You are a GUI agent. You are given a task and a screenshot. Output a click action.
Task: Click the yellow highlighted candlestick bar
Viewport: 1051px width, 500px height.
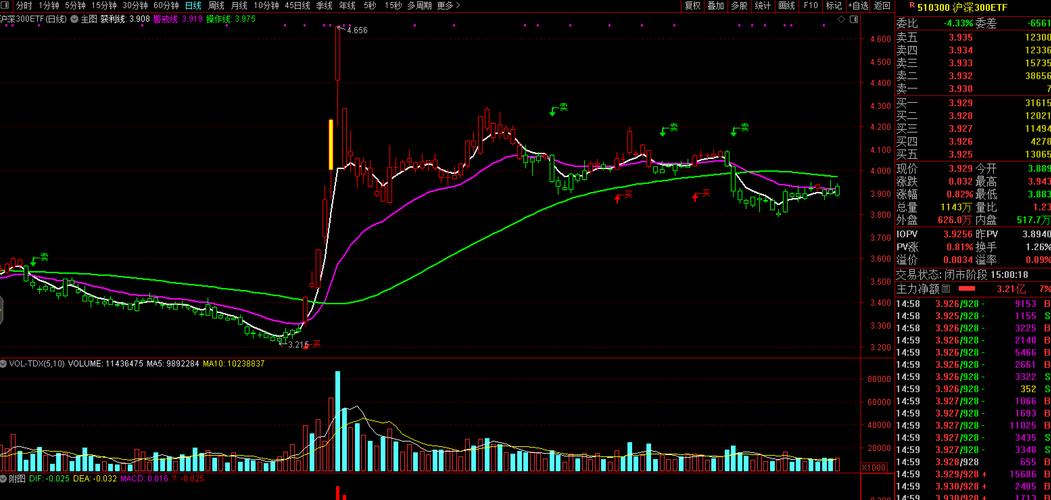point(330,143)
